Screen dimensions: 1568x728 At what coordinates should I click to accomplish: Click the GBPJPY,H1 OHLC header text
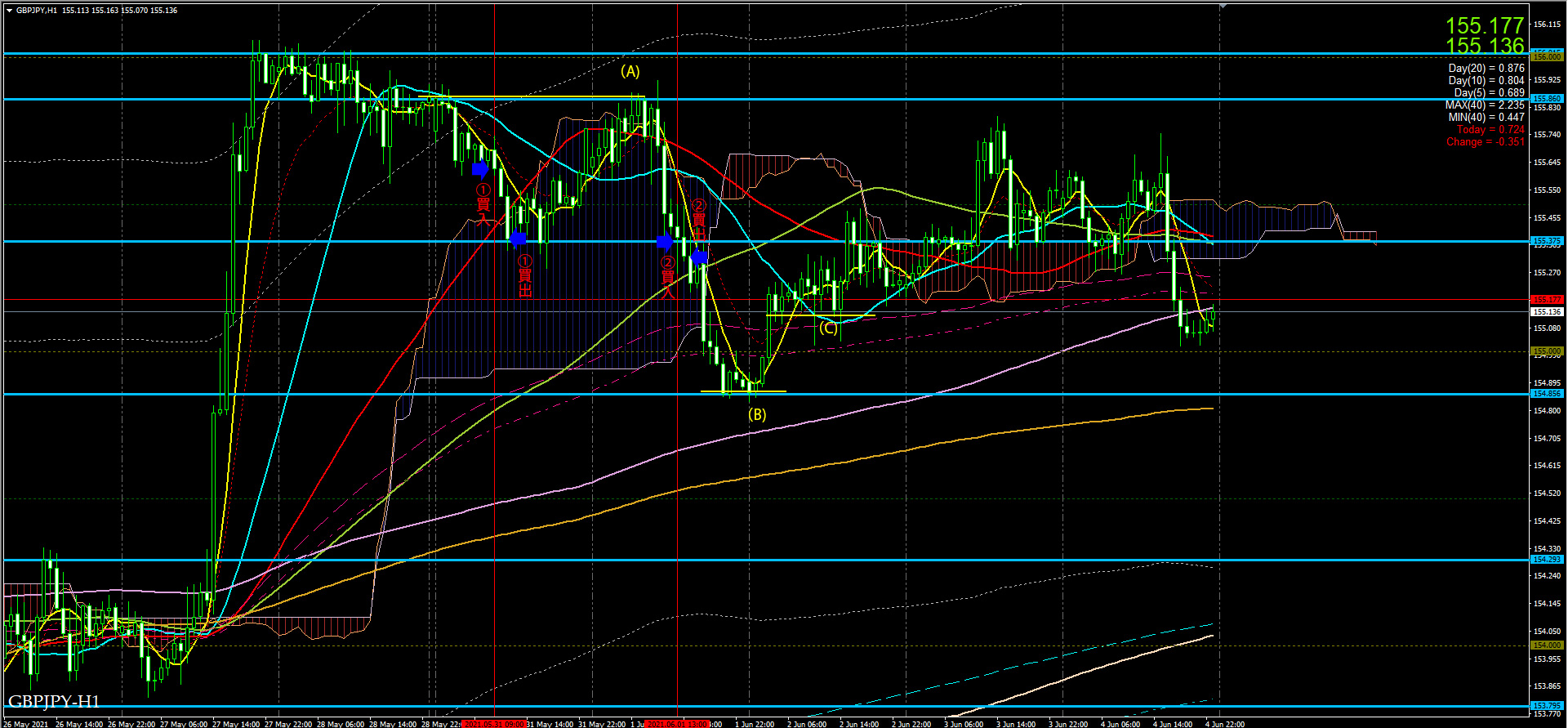tap(96, 11)
